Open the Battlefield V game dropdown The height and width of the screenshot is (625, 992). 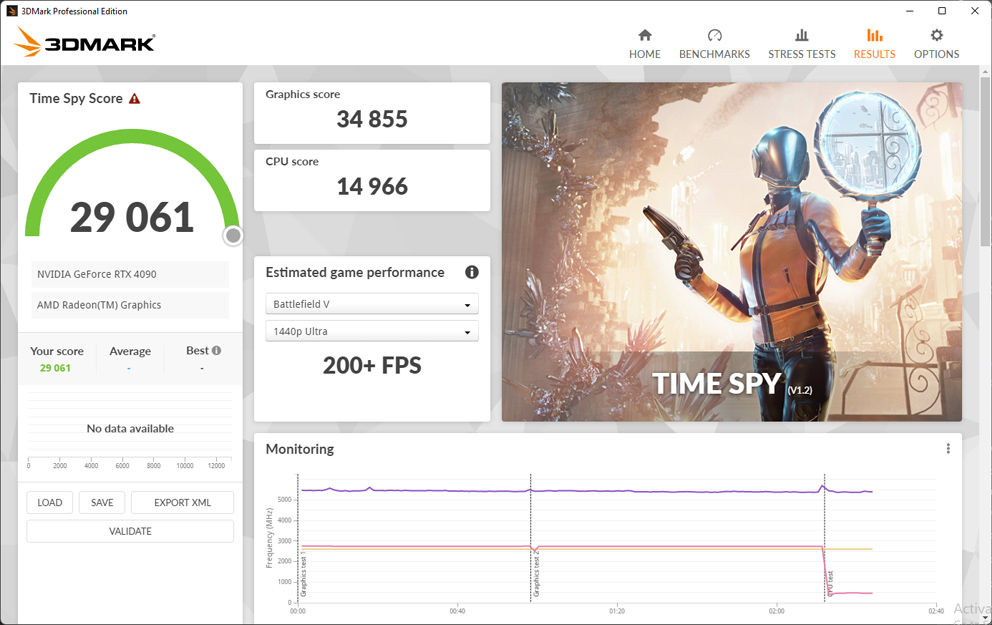(x=372, y=304)
